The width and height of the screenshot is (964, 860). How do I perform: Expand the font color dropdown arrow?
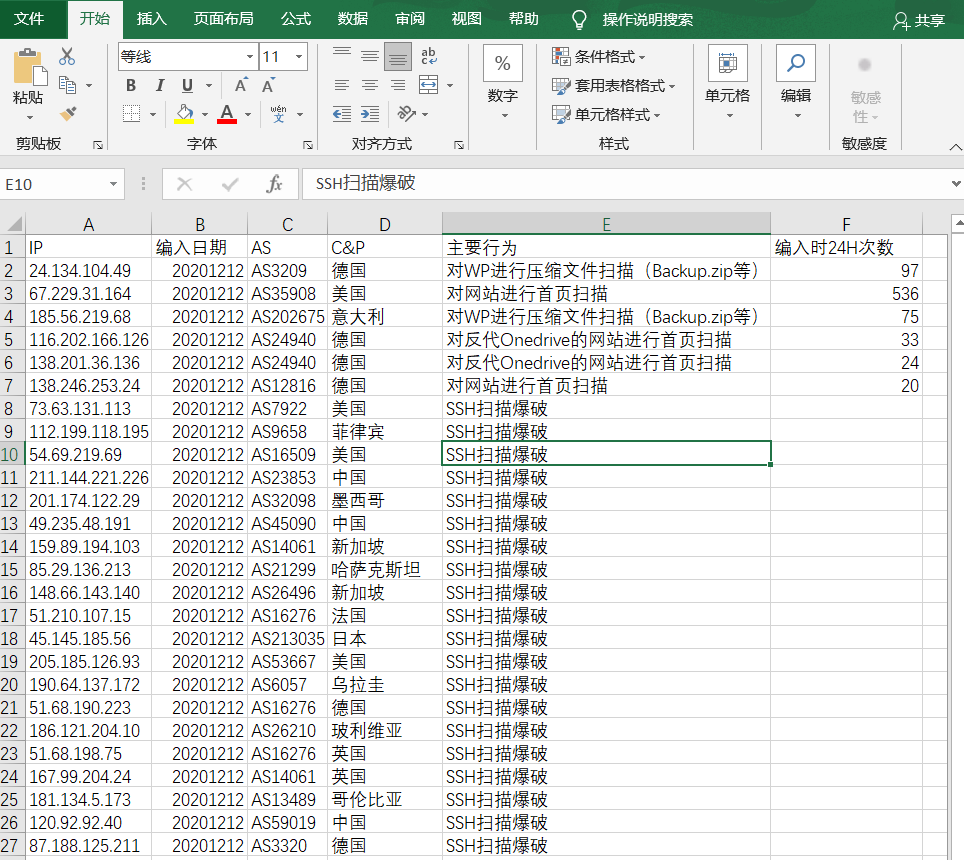click(x=248, y=114)
